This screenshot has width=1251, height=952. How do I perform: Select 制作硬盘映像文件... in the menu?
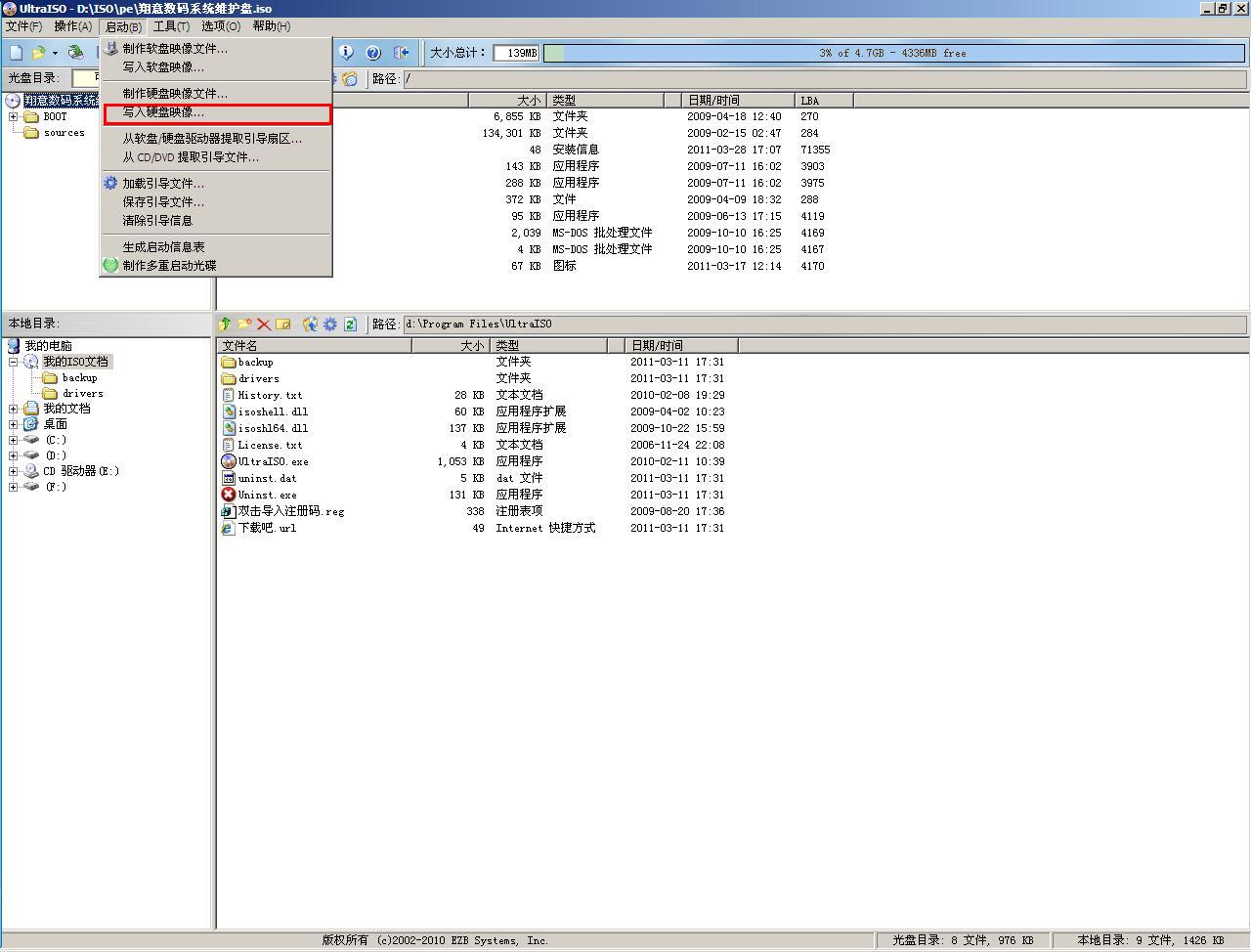pyautogui.click(x=217, y=94)
